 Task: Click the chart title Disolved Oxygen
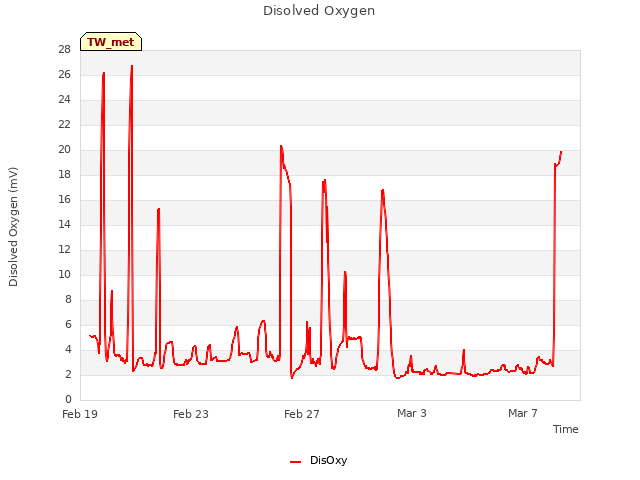point(319,11)
